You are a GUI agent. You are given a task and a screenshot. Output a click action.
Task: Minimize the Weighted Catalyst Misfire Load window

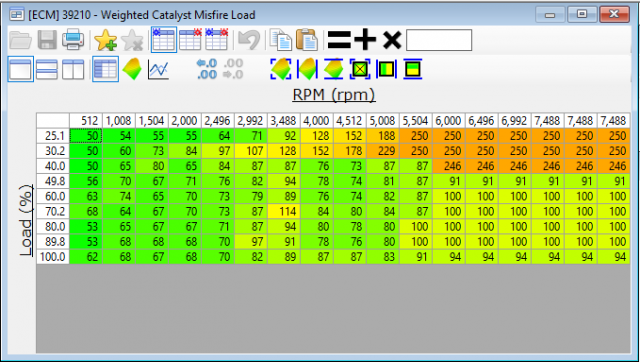549,15
